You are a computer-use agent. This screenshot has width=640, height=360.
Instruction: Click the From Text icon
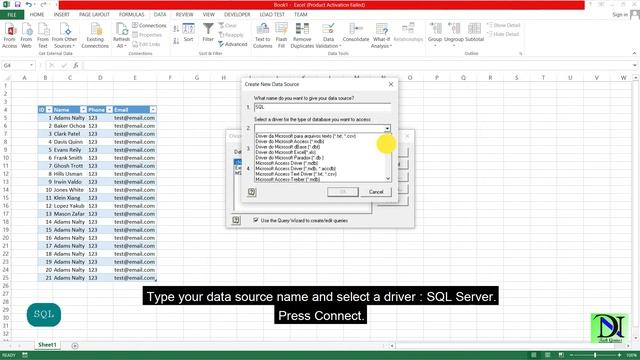tap(43, 35)
